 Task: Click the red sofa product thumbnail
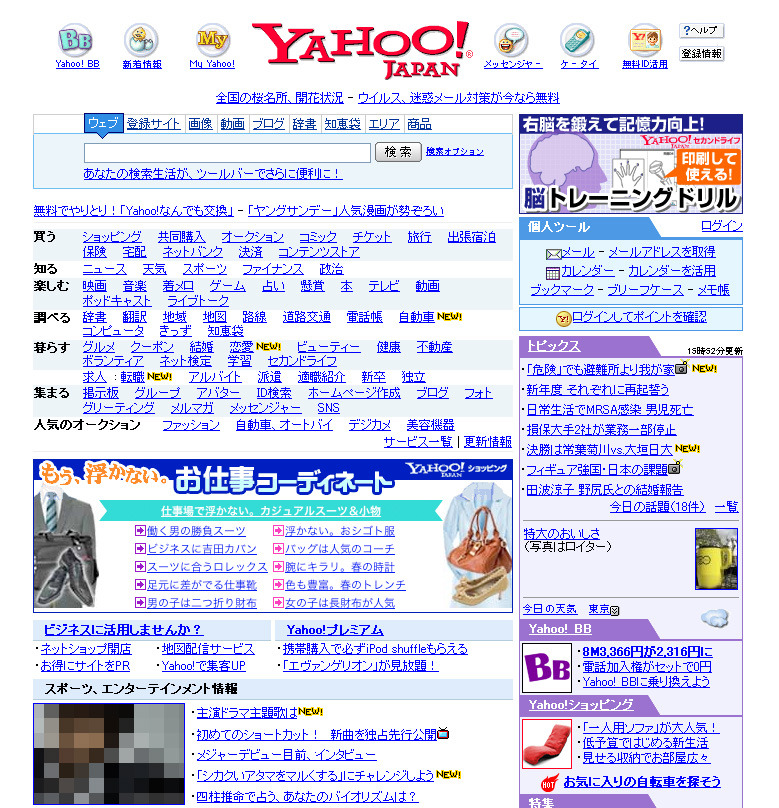(547, 744)
